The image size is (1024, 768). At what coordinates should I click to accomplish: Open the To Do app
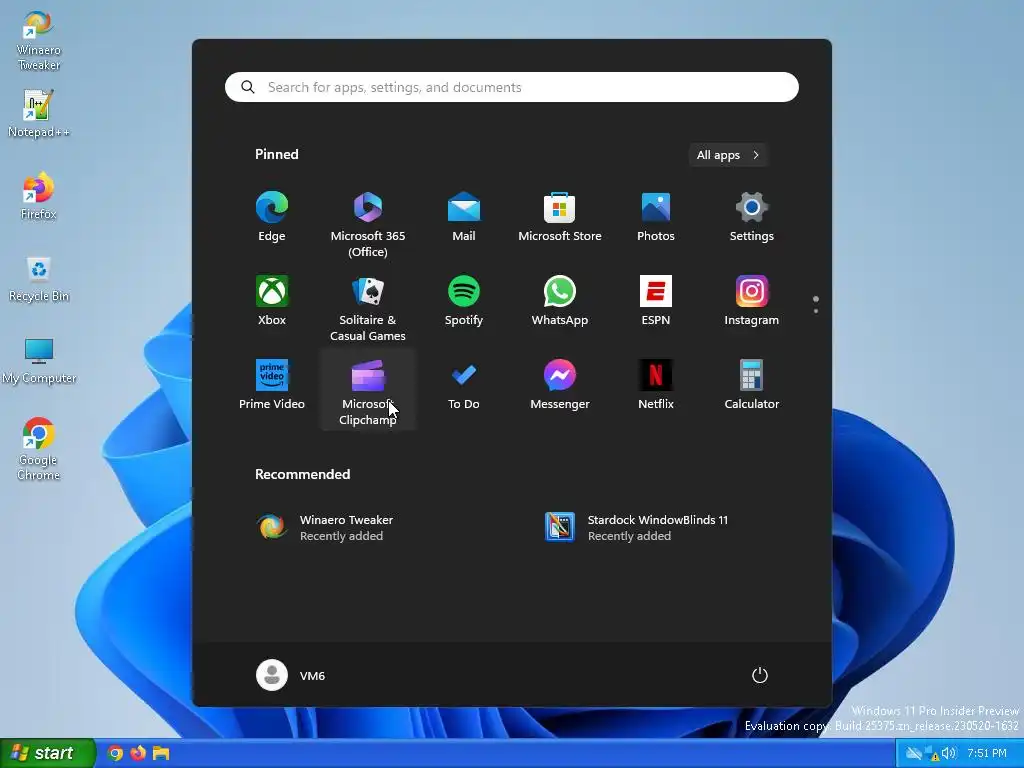coord(464,385)
